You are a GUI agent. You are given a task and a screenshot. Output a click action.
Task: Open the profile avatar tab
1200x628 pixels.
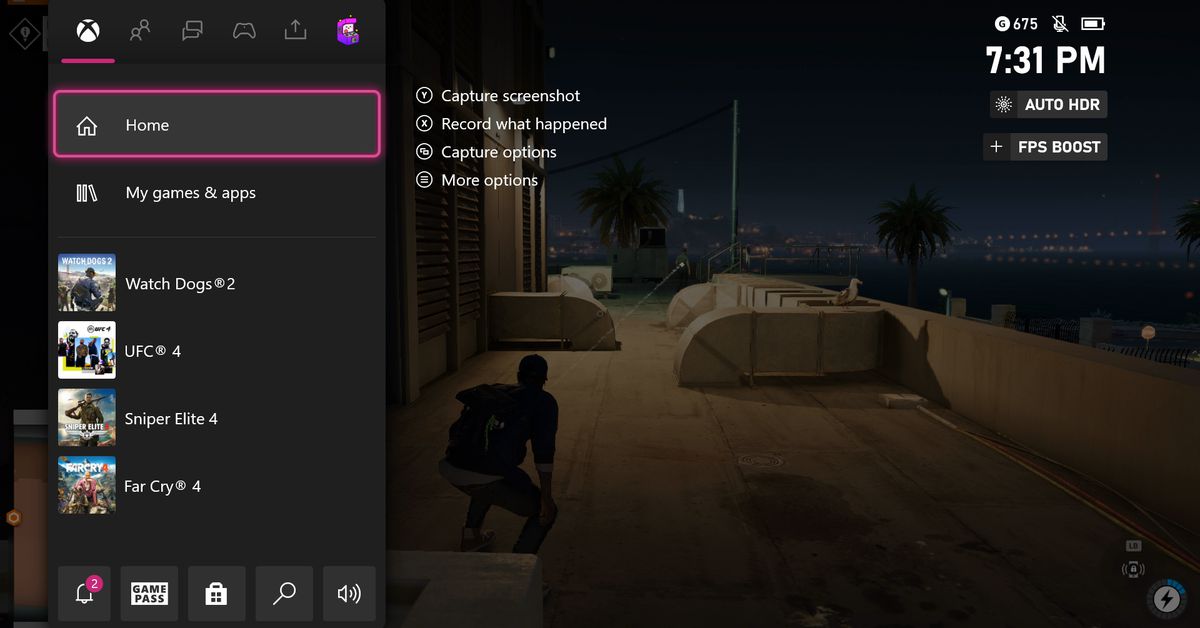point(348,31)
